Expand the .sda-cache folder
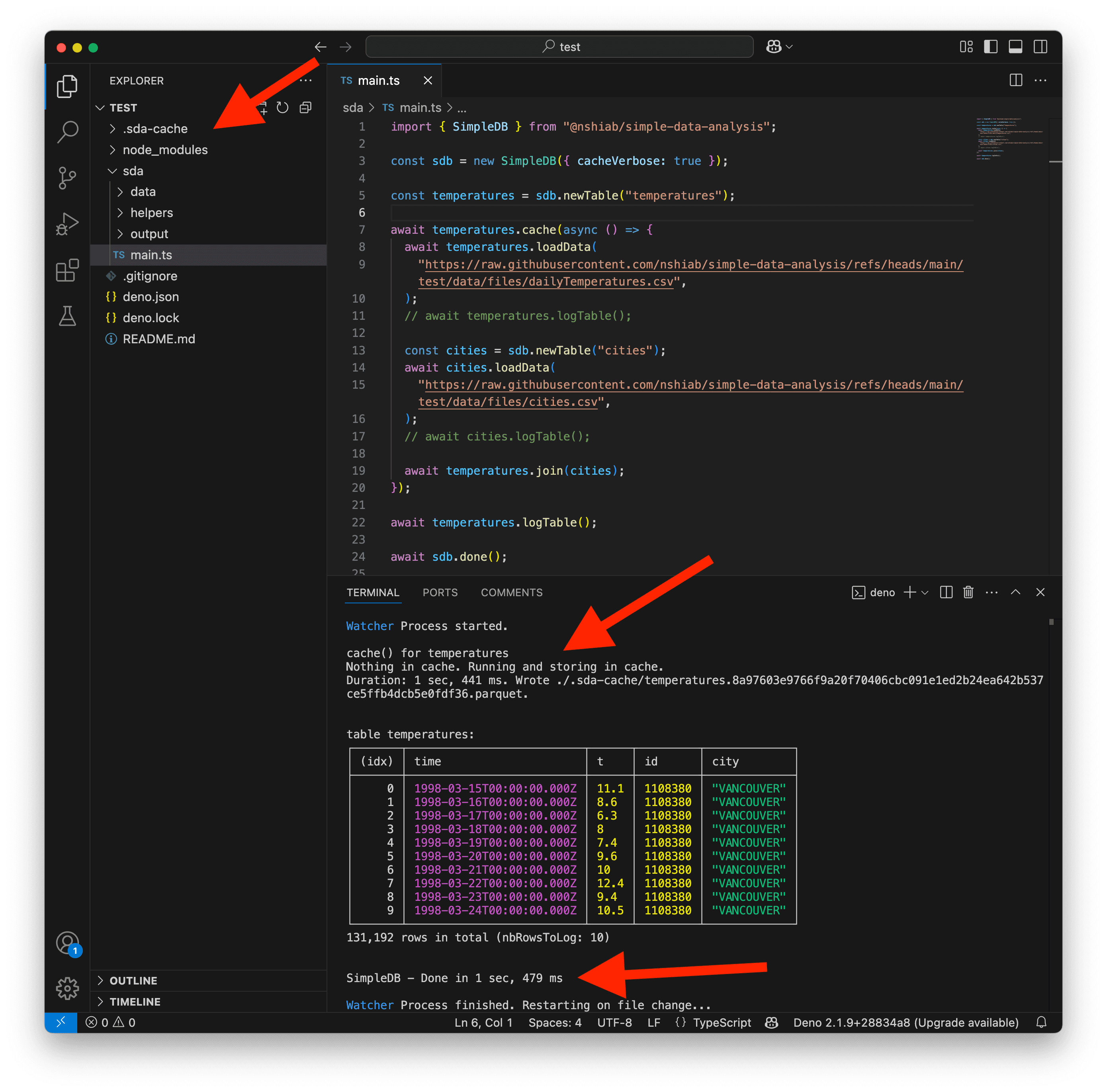The width and height of the screenshot is (1107, 1092). pyautogui.click(x=155, y=129)
